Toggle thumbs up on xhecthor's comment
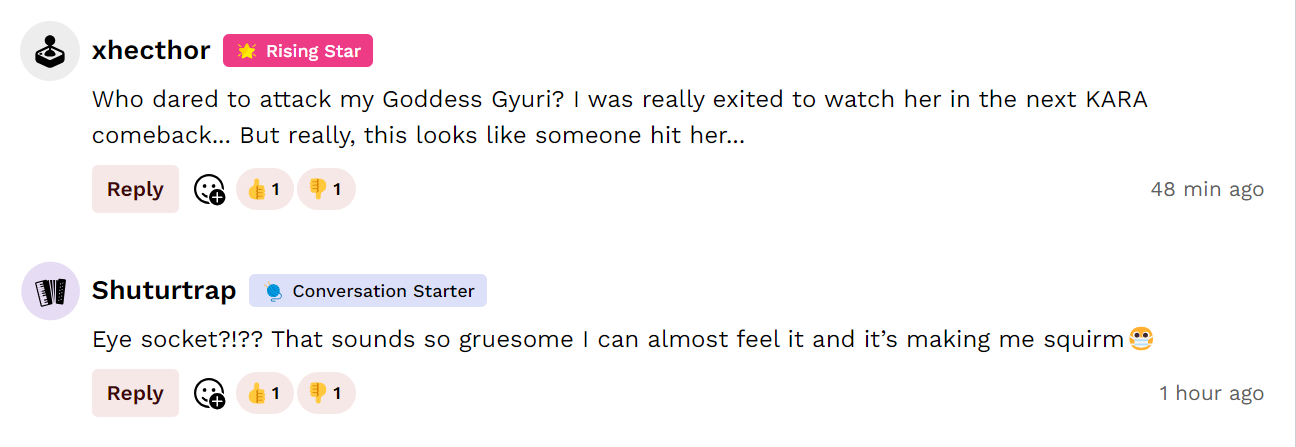The image size is (1296, 447). (x=264, y=190)
